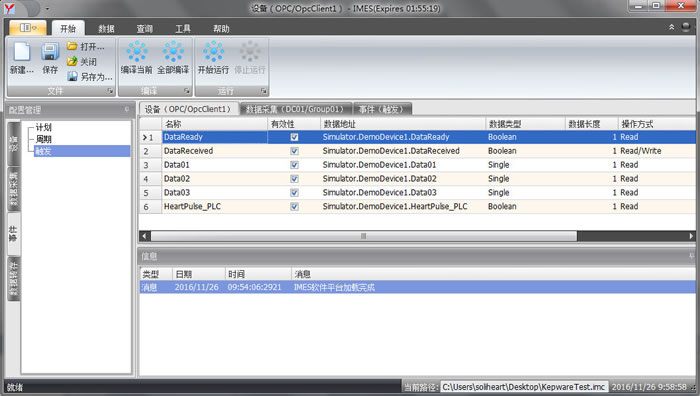Screen dimensions: 700x396
Task: Expand 运行 group dialog launcher
Action: [x=263, y=91]
